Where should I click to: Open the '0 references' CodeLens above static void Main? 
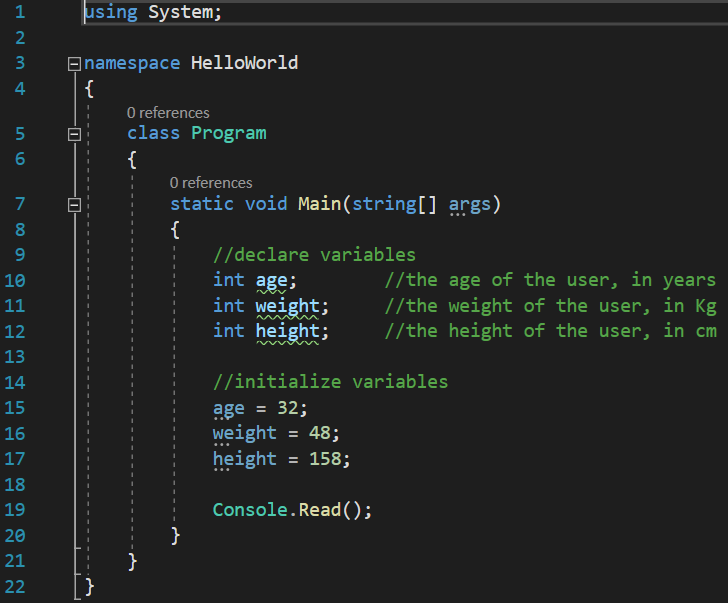211,183
